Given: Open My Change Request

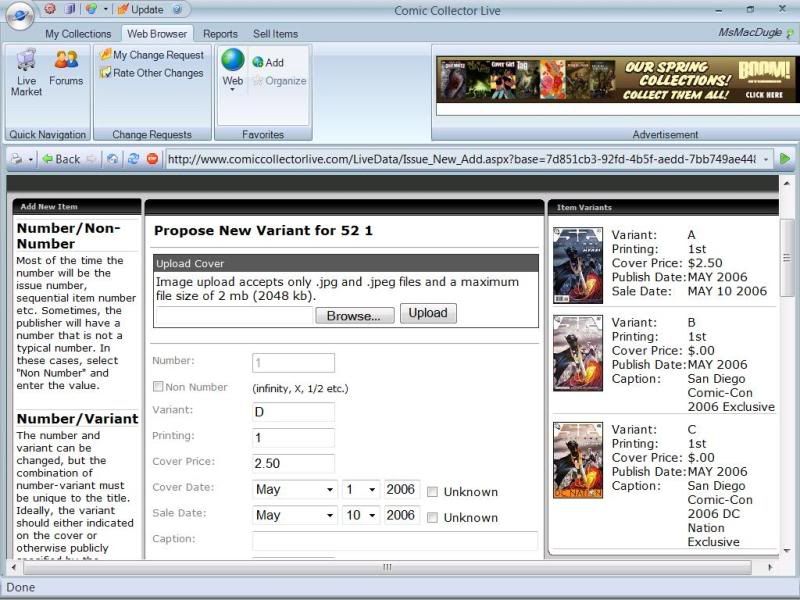Looking at the screenshot, I should click(x=152, y=55).
